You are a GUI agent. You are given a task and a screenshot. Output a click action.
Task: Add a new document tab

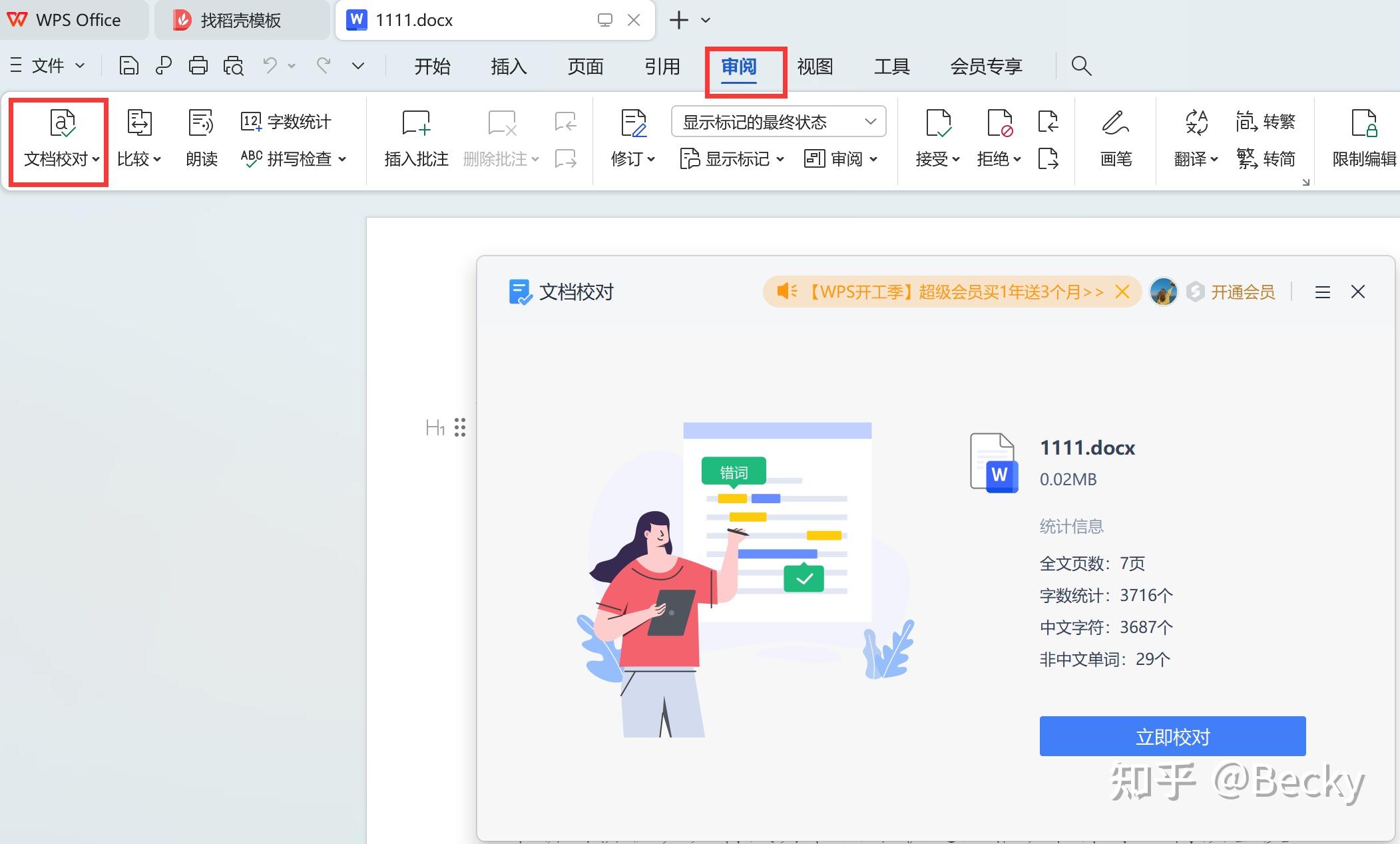pyautogui.click(x=678, y=20)
